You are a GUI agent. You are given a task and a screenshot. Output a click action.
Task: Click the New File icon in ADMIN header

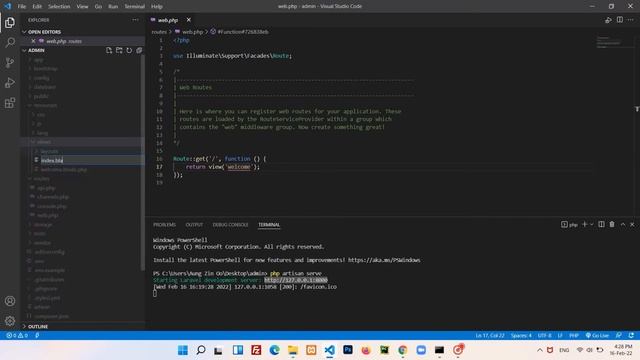[109, 50]
